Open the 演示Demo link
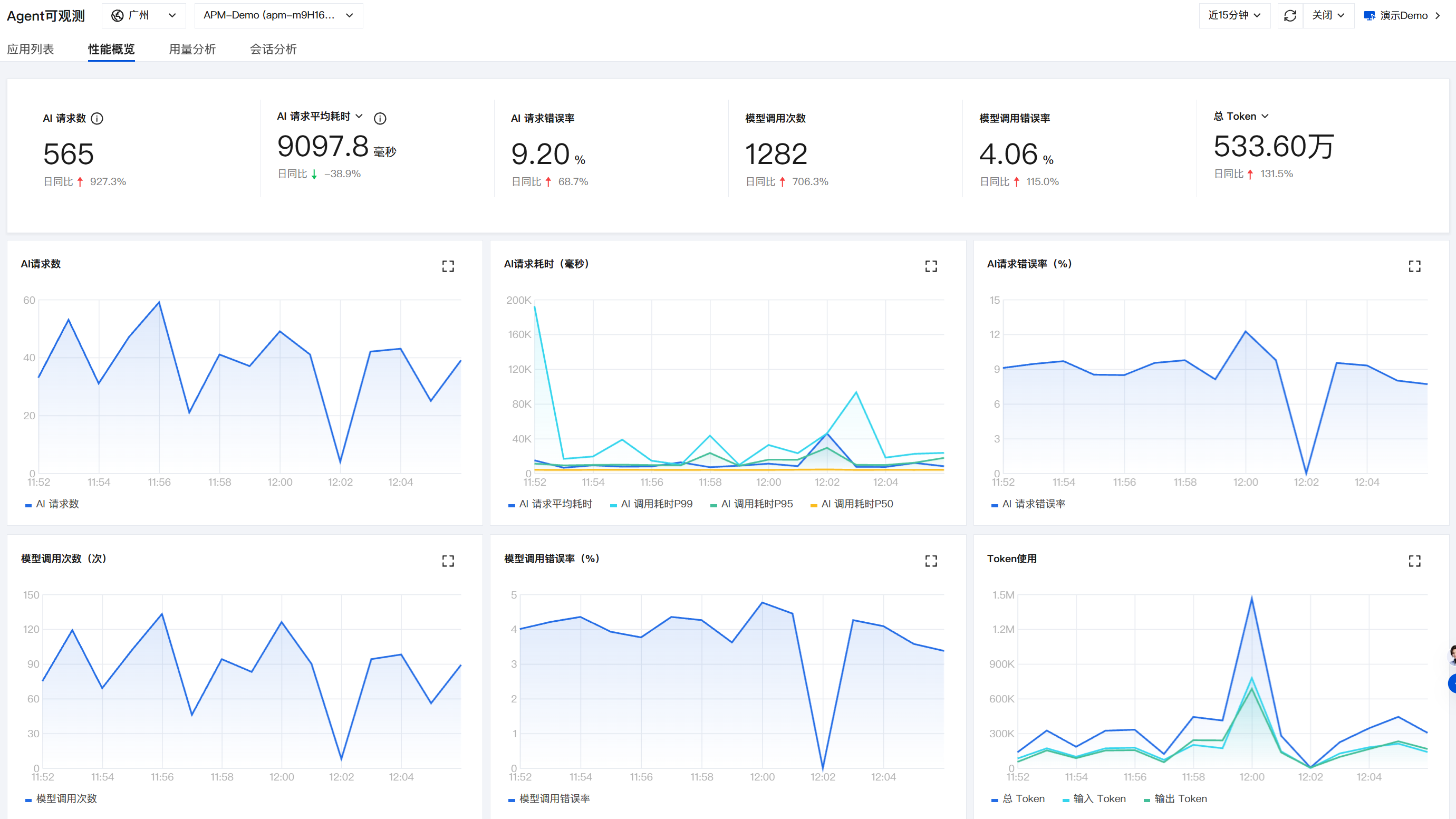 [x=1402, y=15]
